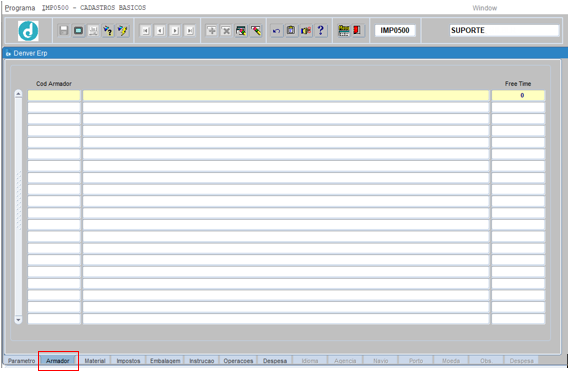Click the Undo arrow icon

(276, 31)
